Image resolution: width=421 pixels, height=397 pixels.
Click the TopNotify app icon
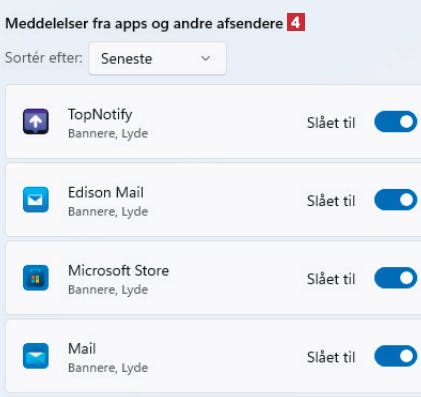pos(36,122)
